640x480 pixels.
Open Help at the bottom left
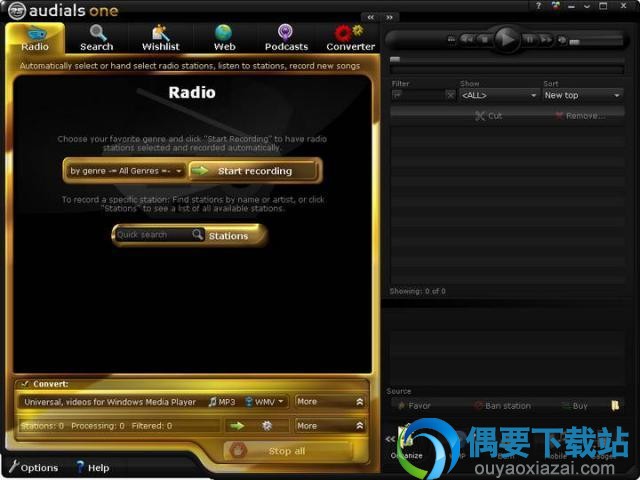tap(93, 468)
